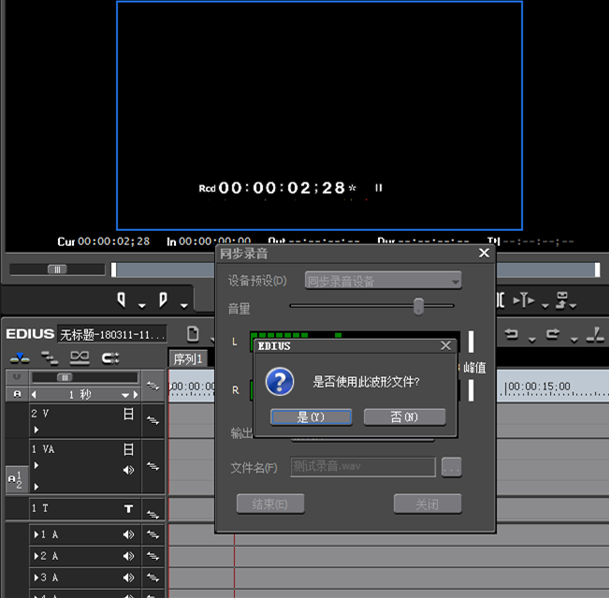Mute the 3 A audio track

[x=129, y=578]
